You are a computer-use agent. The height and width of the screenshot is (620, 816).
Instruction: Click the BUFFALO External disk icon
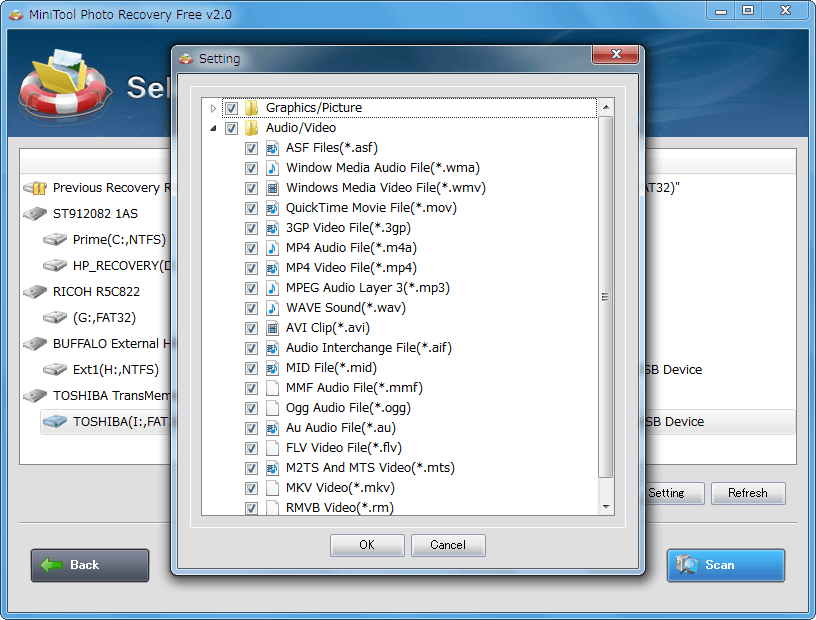tap(35, 344)
